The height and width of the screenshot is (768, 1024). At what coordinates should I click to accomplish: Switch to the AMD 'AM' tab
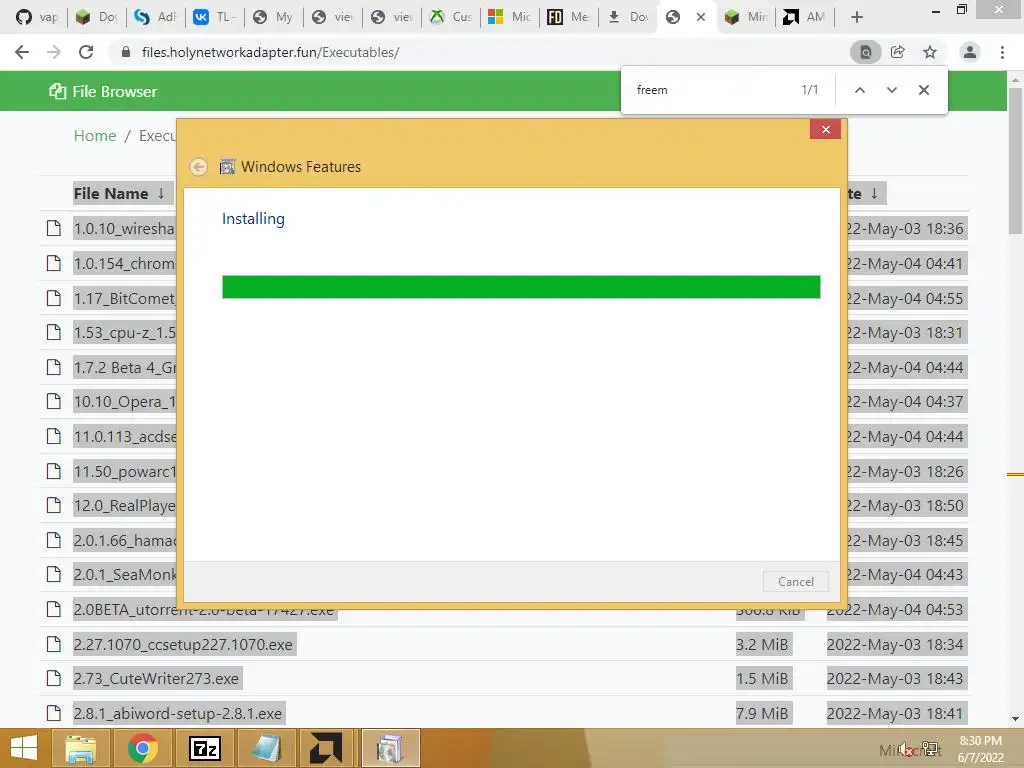(x=805, y=18)
